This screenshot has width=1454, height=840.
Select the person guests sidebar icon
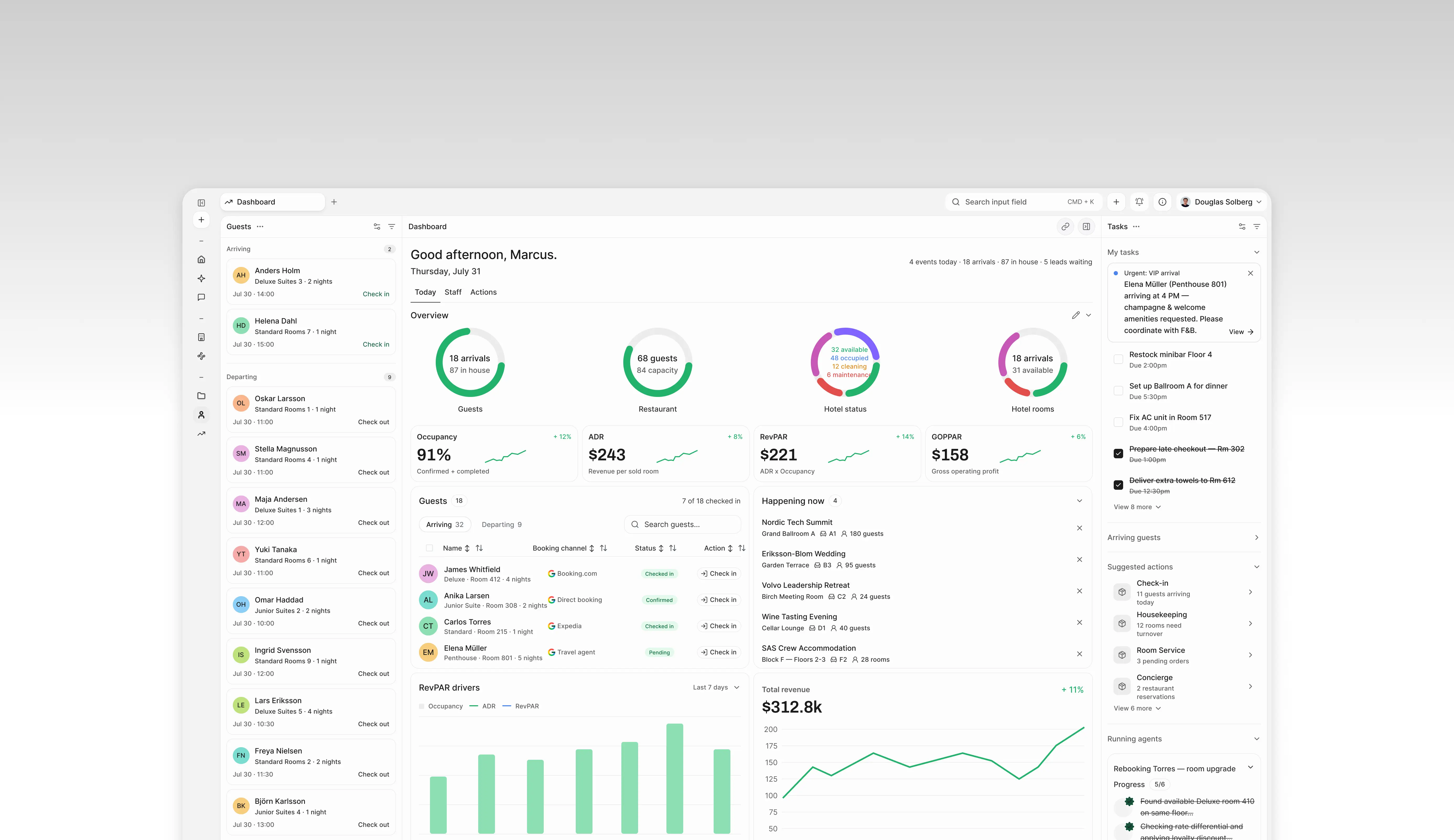201,415
